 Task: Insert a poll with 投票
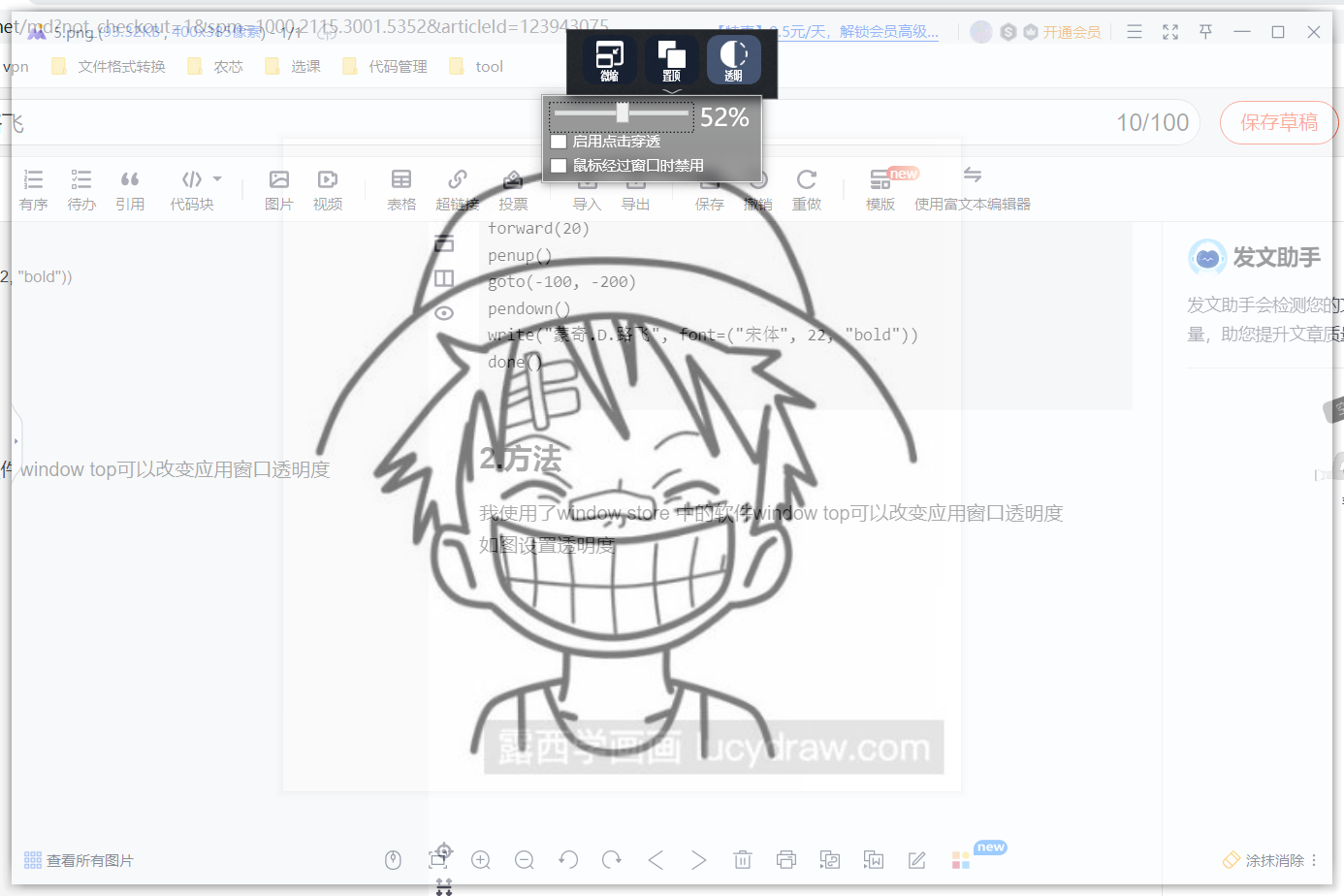(513, 190)
